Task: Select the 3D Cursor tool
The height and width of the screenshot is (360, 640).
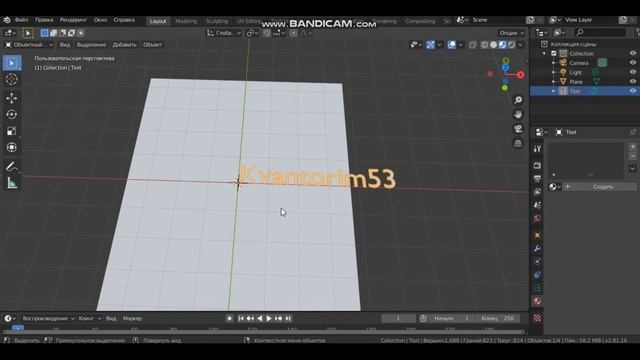Action: pos(12,79)
